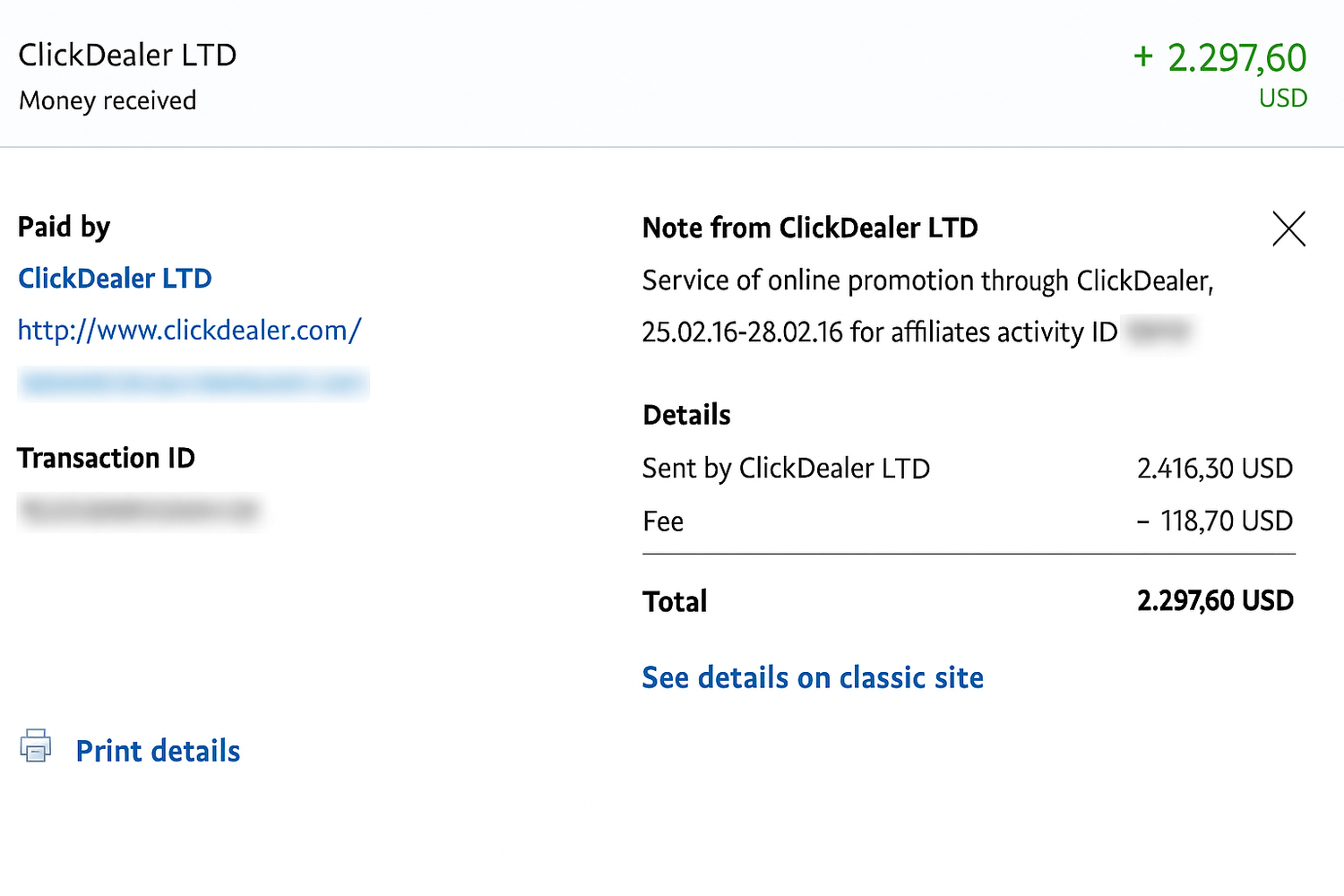This screenshot has width=1344, height=896.
Task: Click the blurred affiliate activity ID
Action: pyautogui.click(x=1158, y=332)
